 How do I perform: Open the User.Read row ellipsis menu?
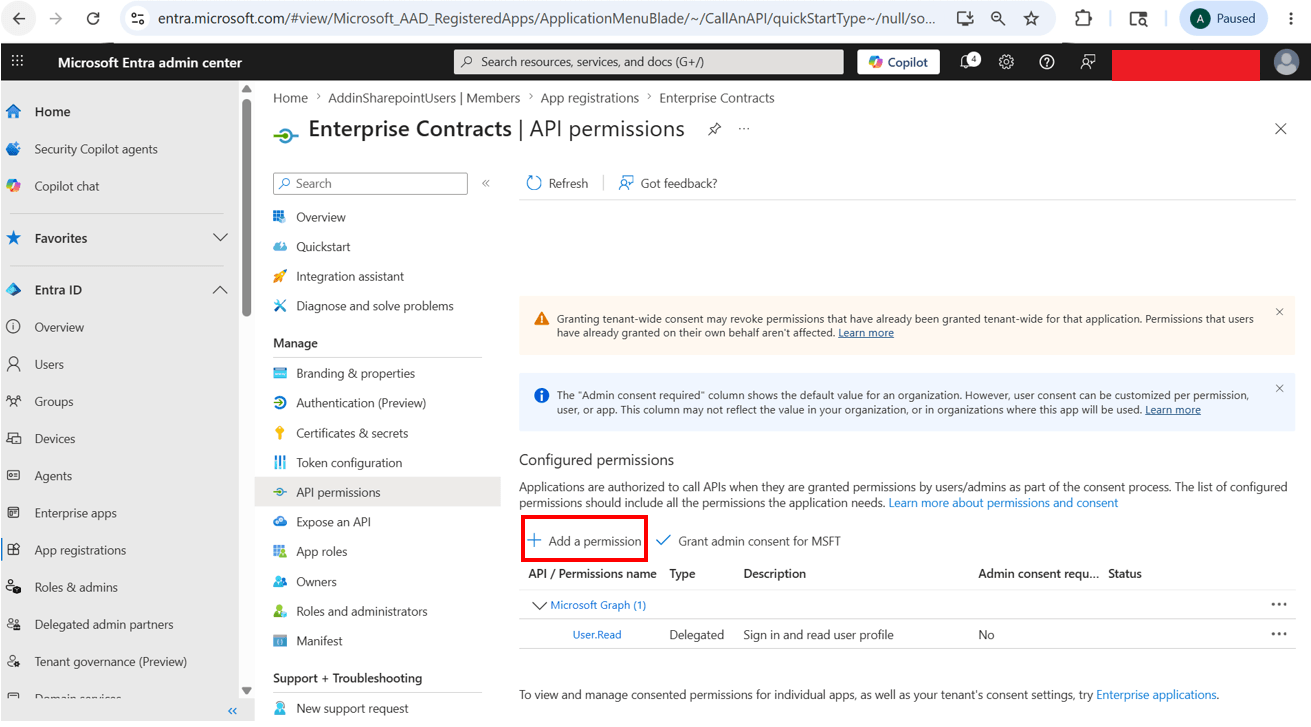pos(1278,634)
